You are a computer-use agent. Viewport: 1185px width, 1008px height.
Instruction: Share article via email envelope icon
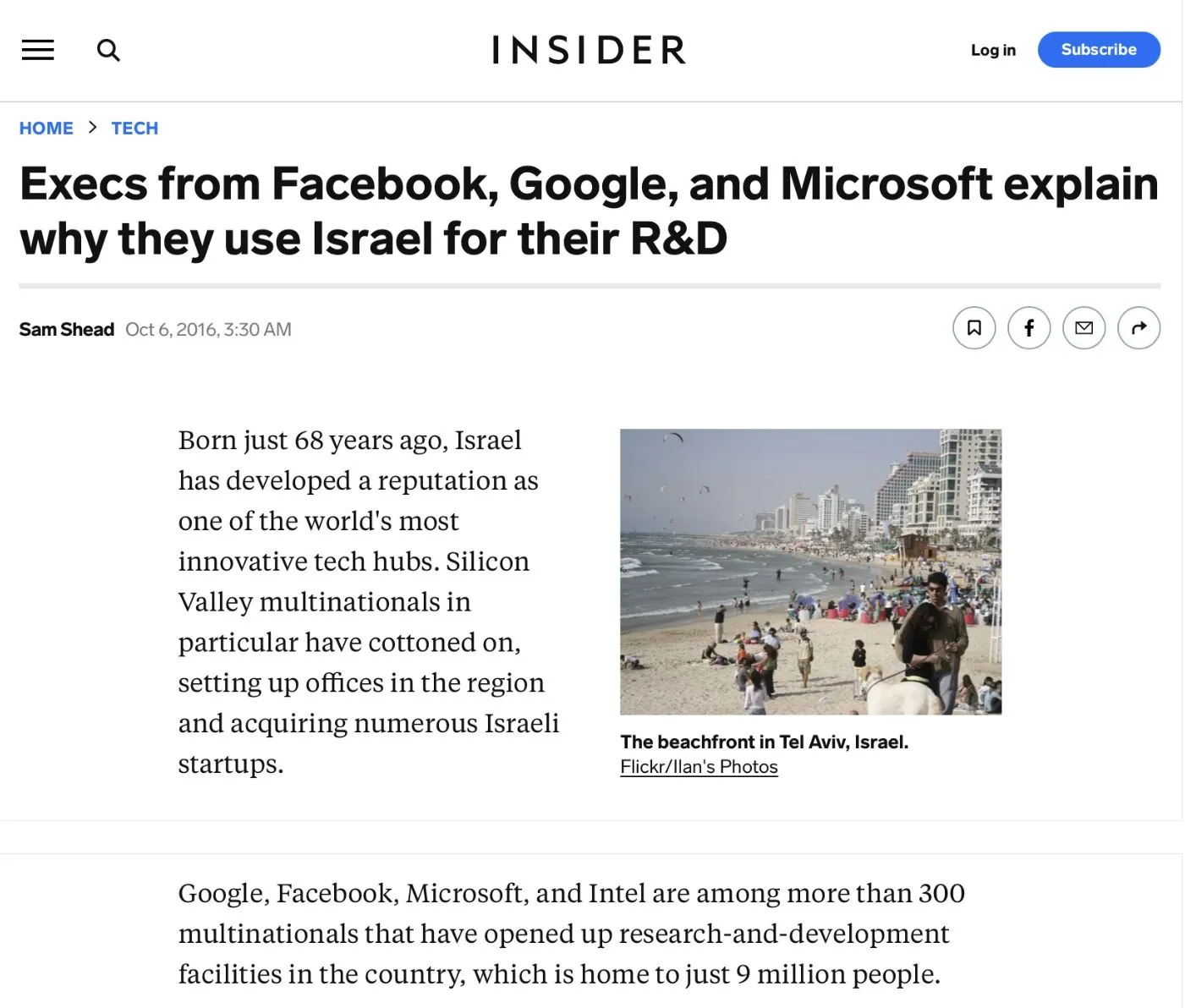tap(1084, 328)
